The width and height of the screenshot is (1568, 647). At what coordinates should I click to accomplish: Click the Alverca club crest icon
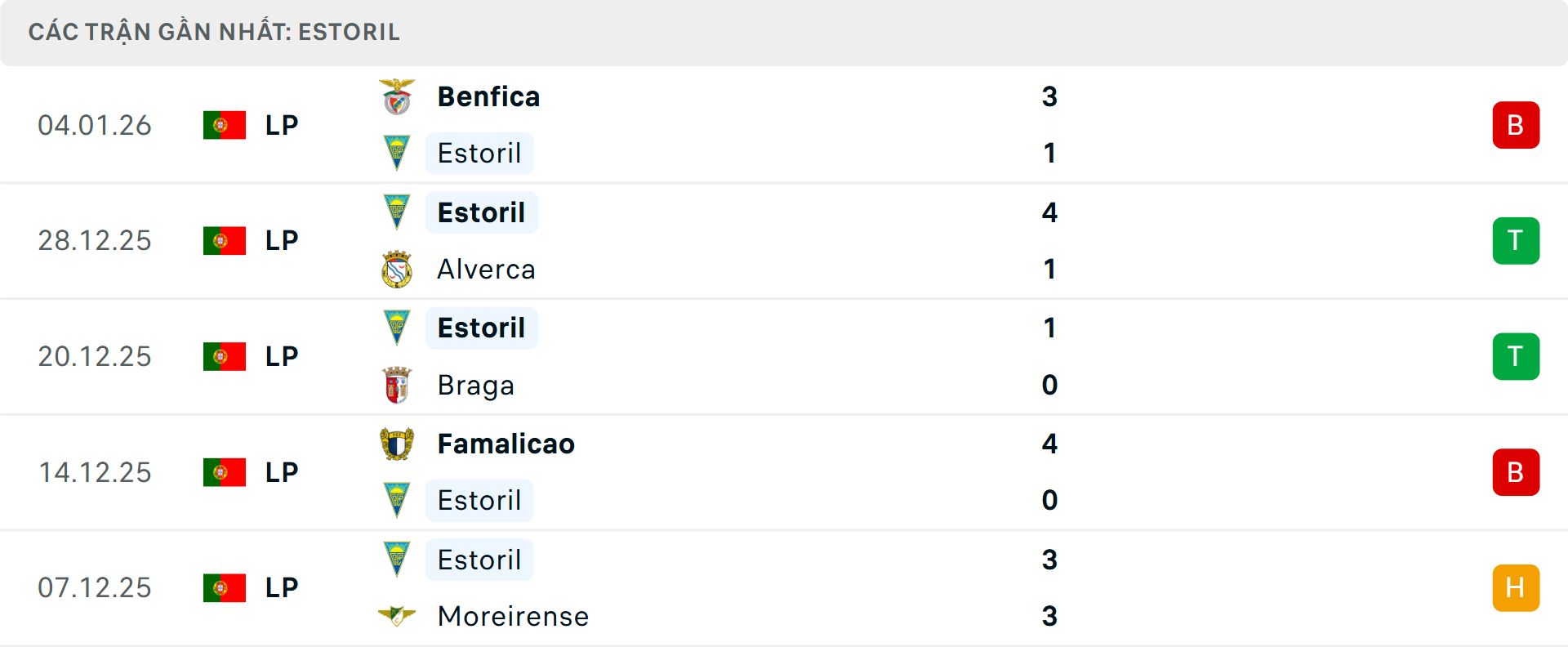pos(397,270)
